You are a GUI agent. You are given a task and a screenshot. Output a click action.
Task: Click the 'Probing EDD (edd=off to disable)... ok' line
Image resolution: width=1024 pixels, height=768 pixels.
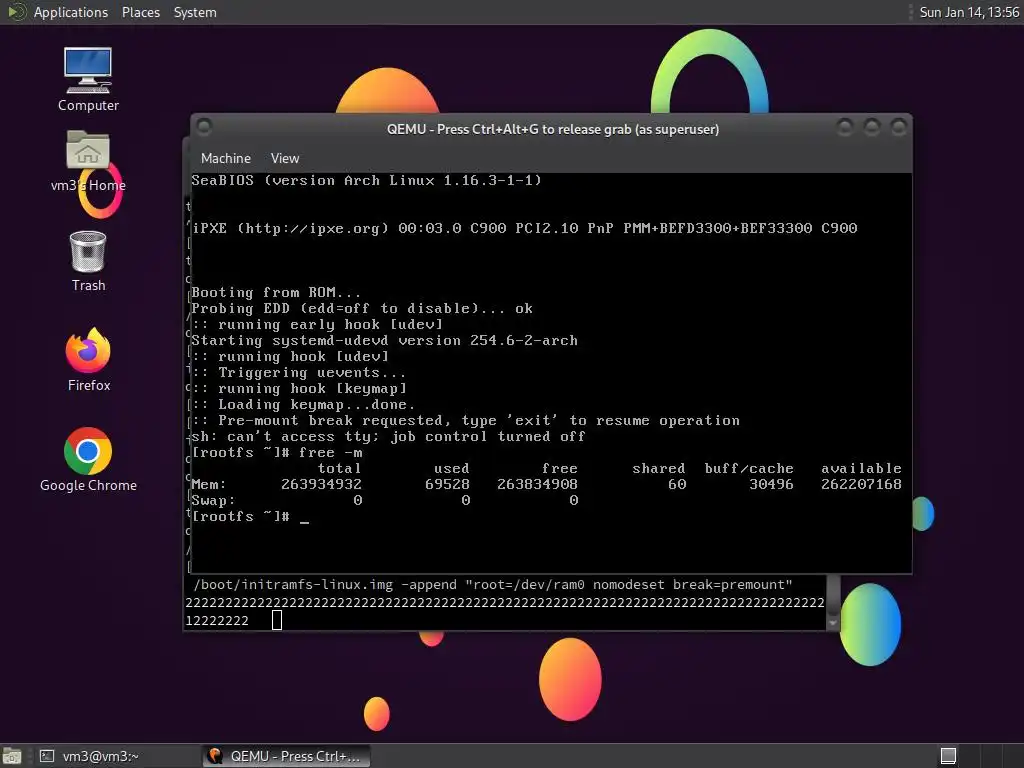tap(362, 308)
